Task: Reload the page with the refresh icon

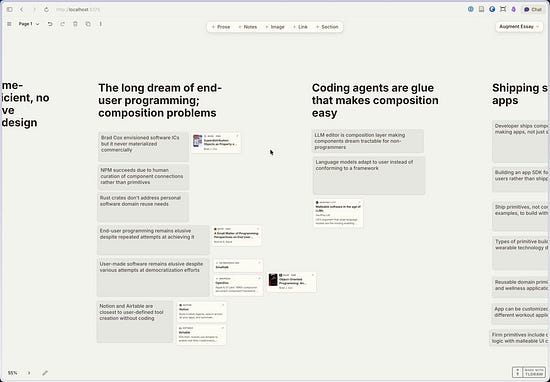Action: click(46, 9)
